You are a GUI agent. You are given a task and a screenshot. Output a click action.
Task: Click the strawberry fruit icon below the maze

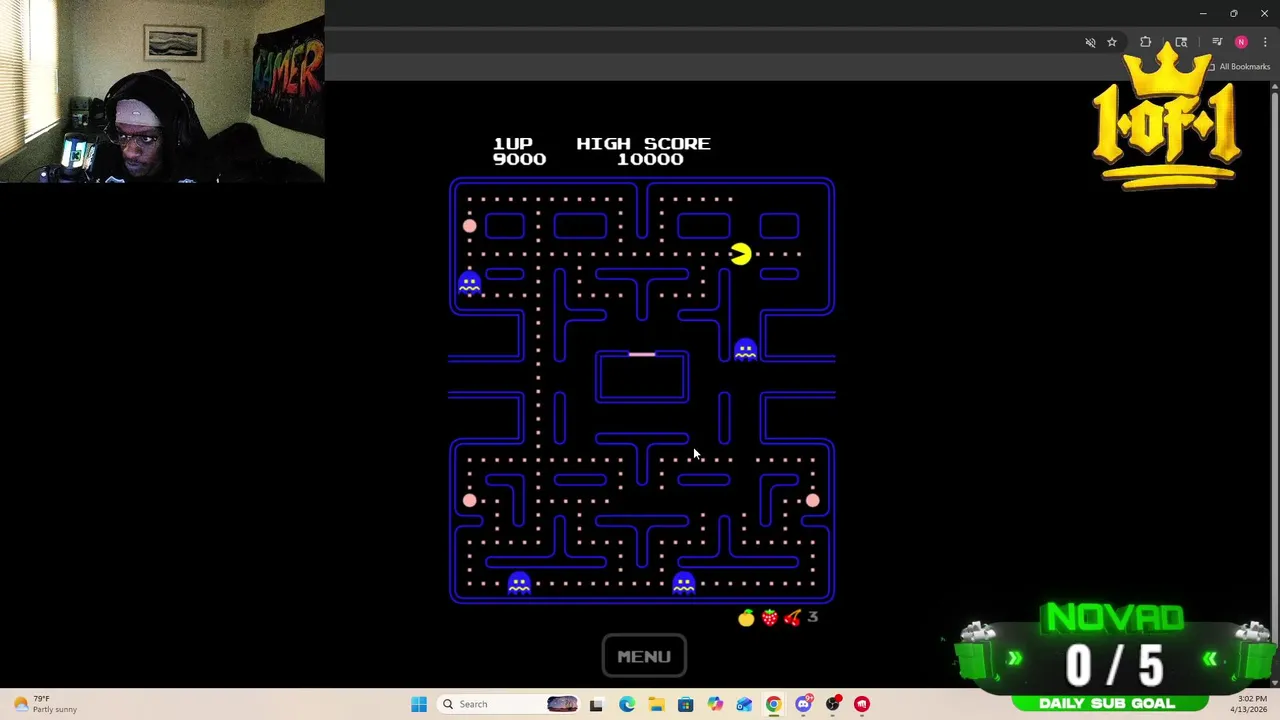point(769,618)
